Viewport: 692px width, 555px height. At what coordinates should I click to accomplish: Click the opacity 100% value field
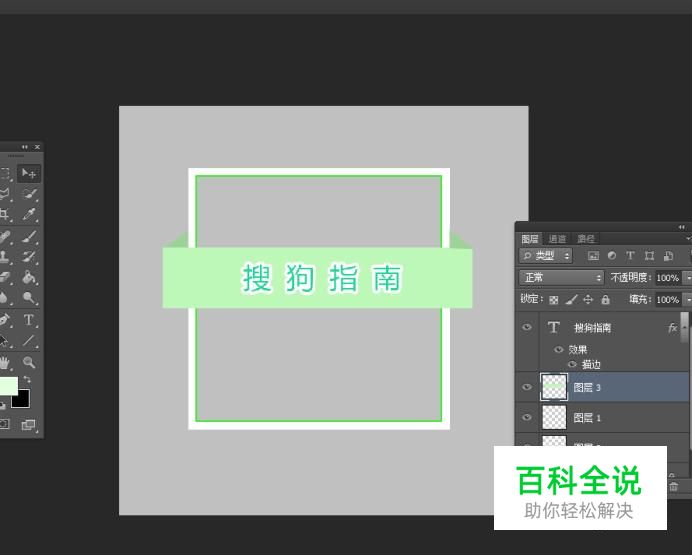[x=667, y=278]
